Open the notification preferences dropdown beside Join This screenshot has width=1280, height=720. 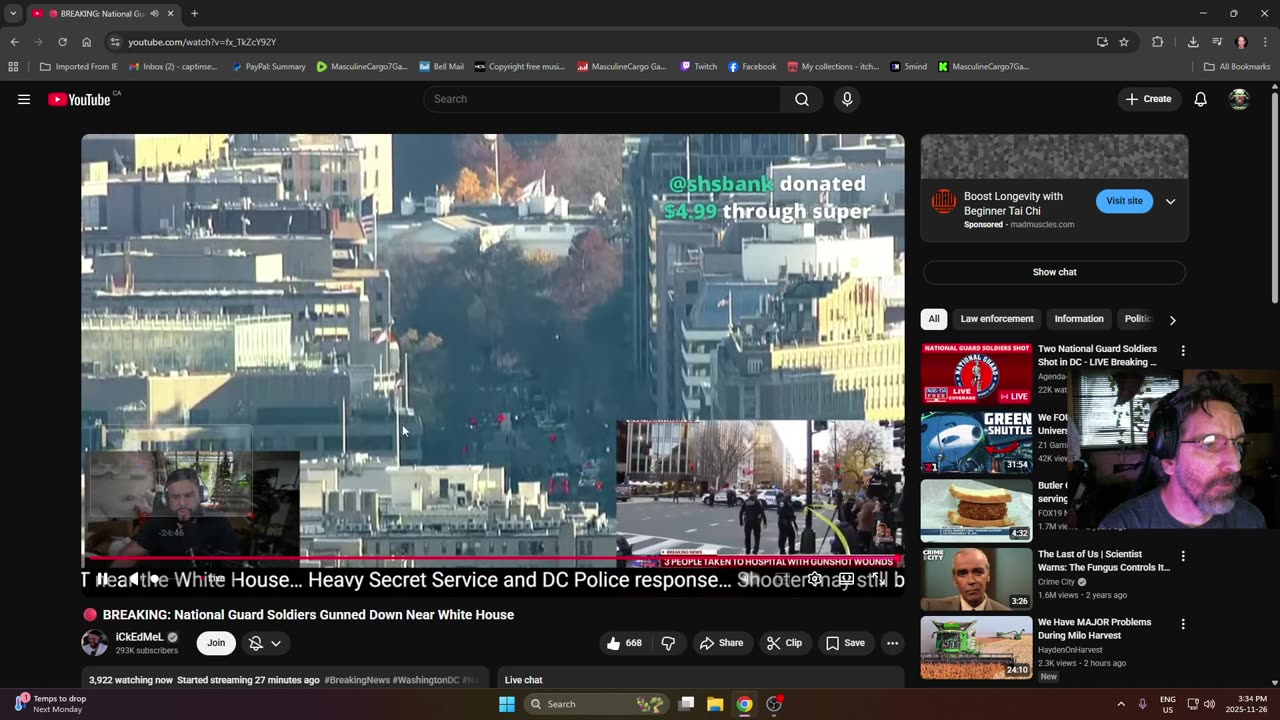(x=265, y=643)
